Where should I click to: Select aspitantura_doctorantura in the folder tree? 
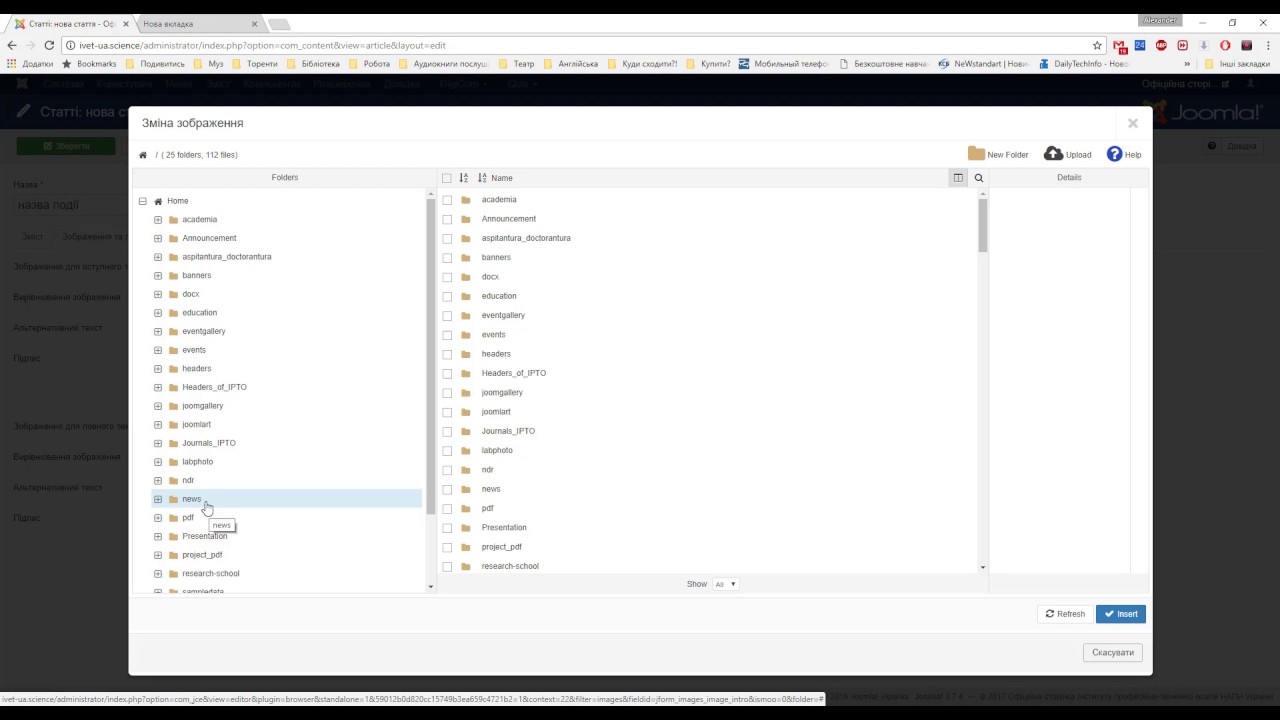(227, 257)
